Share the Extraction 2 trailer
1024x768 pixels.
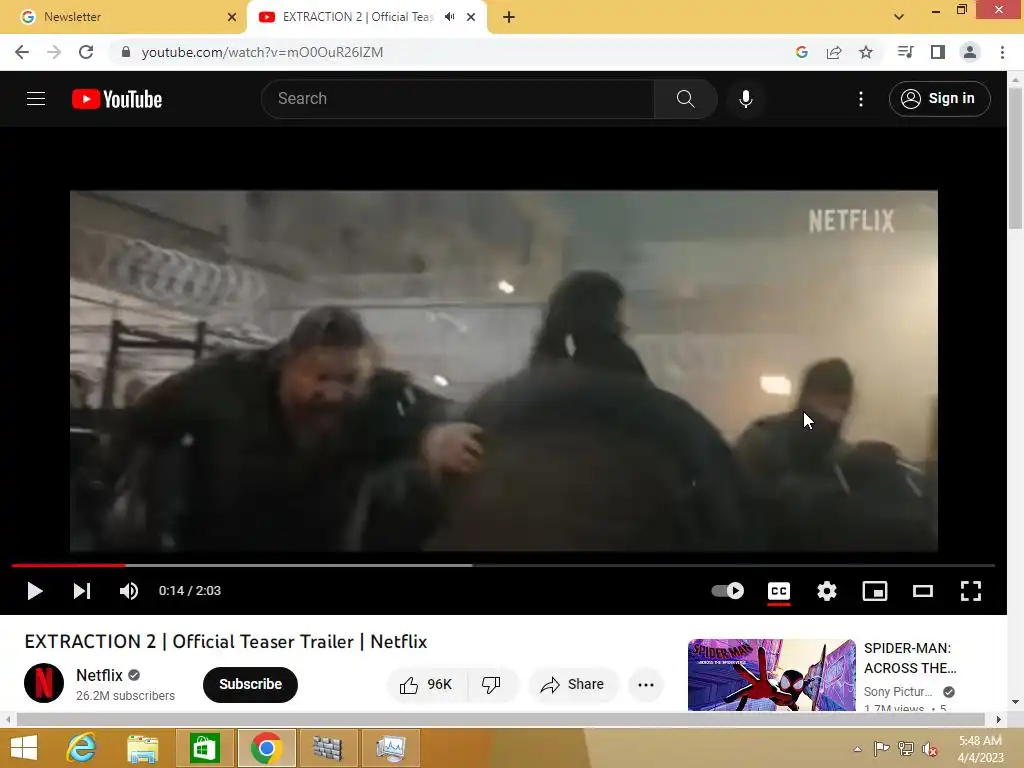pos(572,684)
